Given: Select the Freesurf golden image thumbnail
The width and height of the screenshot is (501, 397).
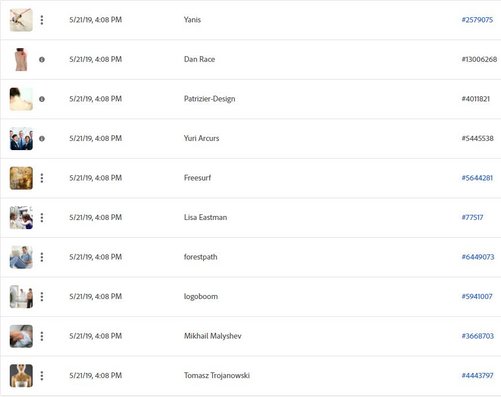Looking at the screenshot, I should coord(21,178).
